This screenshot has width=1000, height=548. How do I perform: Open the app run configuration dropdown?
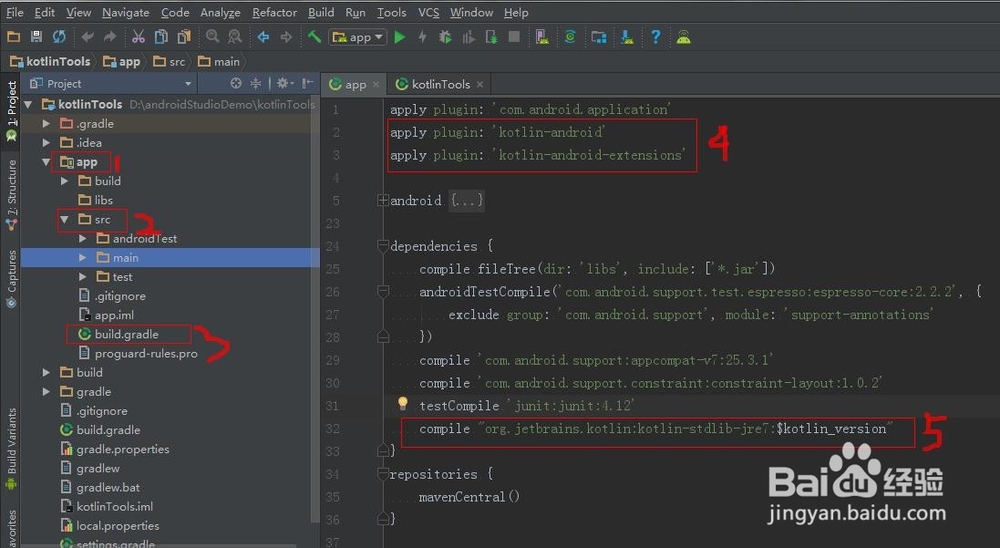pos(358,37)
